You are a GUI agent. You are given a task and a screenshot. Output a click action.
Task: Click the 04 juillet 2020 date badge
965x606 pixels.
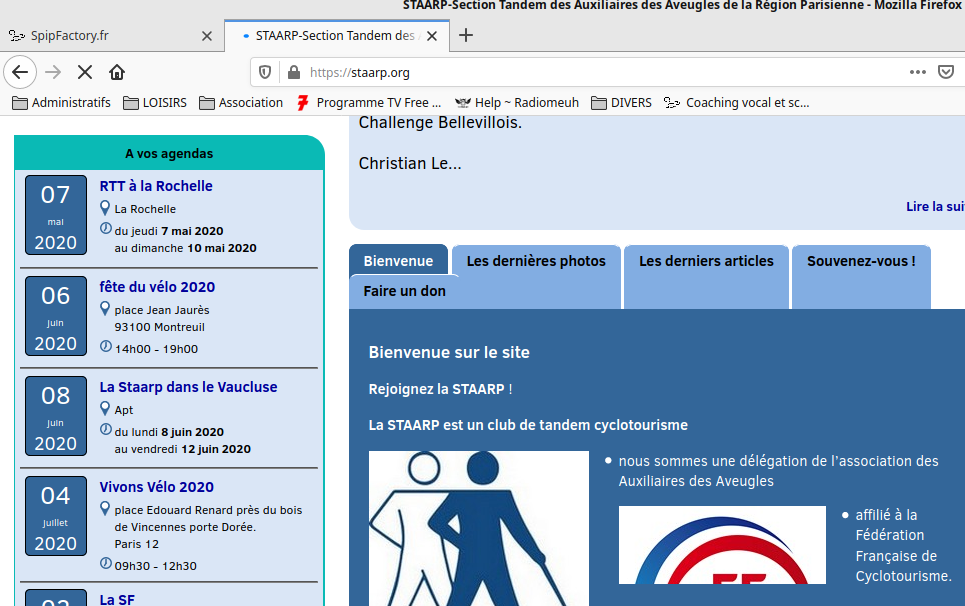[x=55, y=516]
